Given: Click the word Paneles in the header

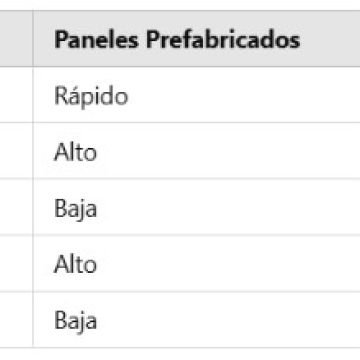Looking at the screenshot, I should 96,40.
